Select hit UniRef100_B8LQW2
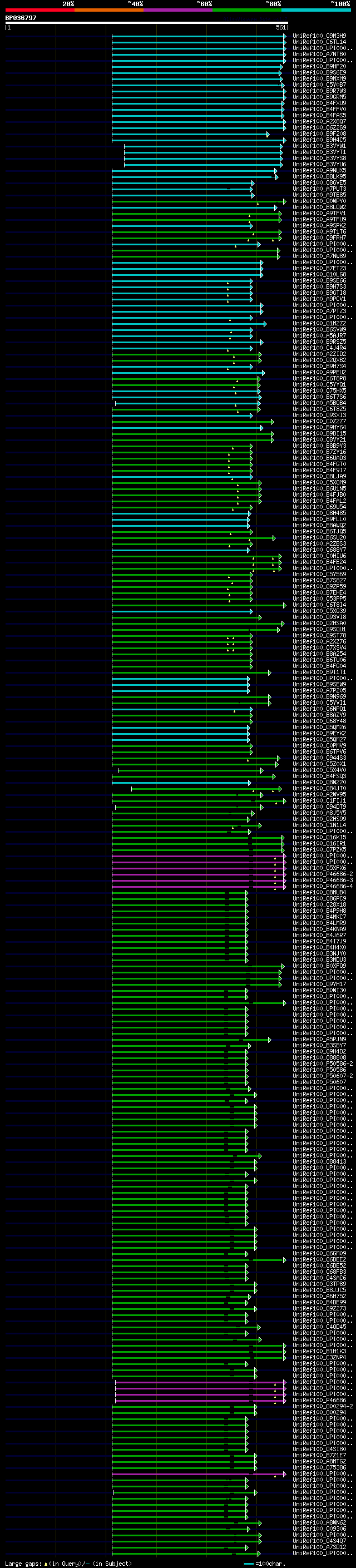This screenshot has width=356, height=1568. tap(319, 207)
